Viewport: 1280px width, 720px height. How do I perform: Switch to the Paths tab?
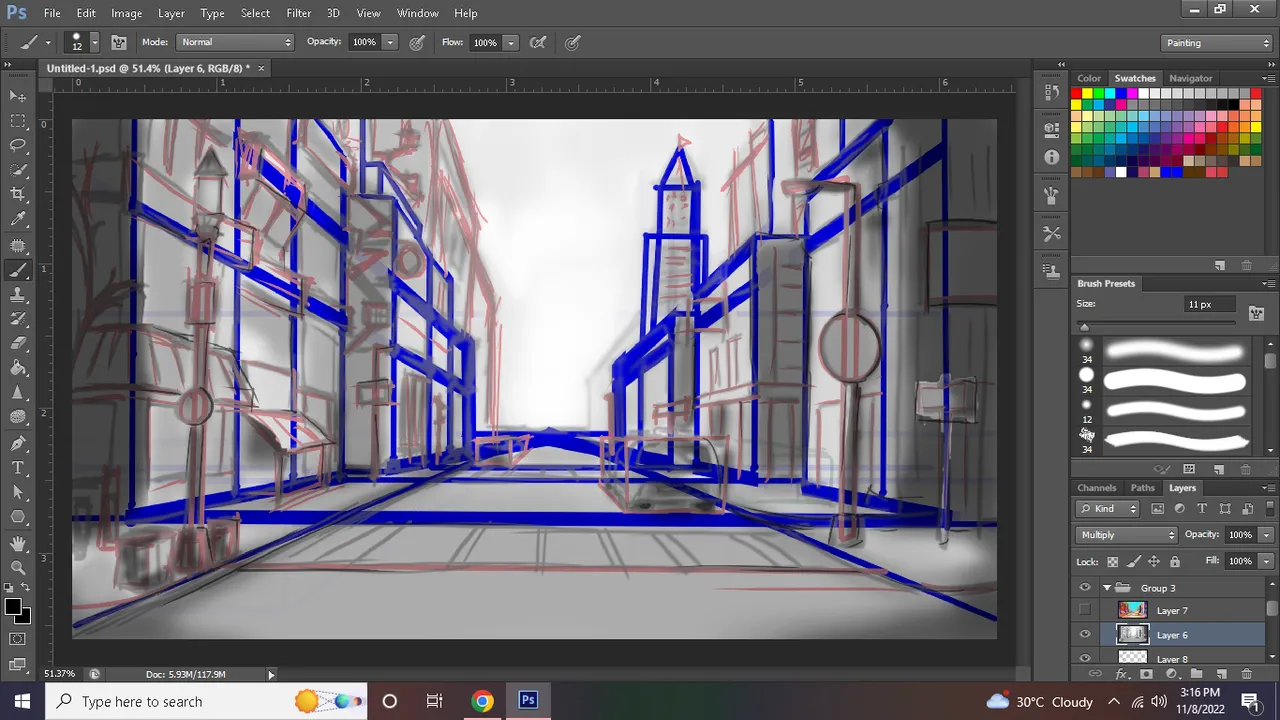(x=1142, y=488)
